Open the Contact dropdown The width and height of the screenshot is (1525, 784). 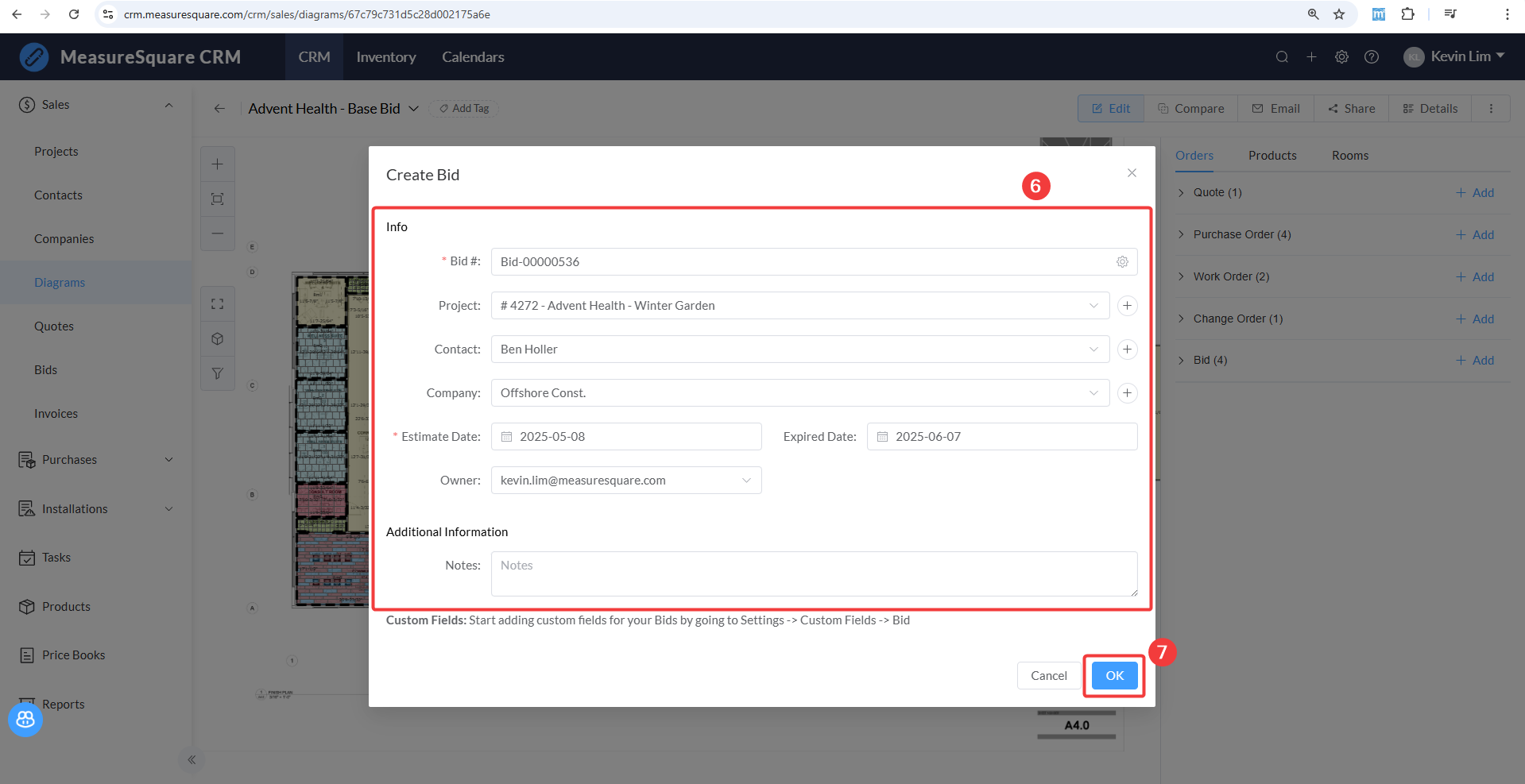point(800,350)
